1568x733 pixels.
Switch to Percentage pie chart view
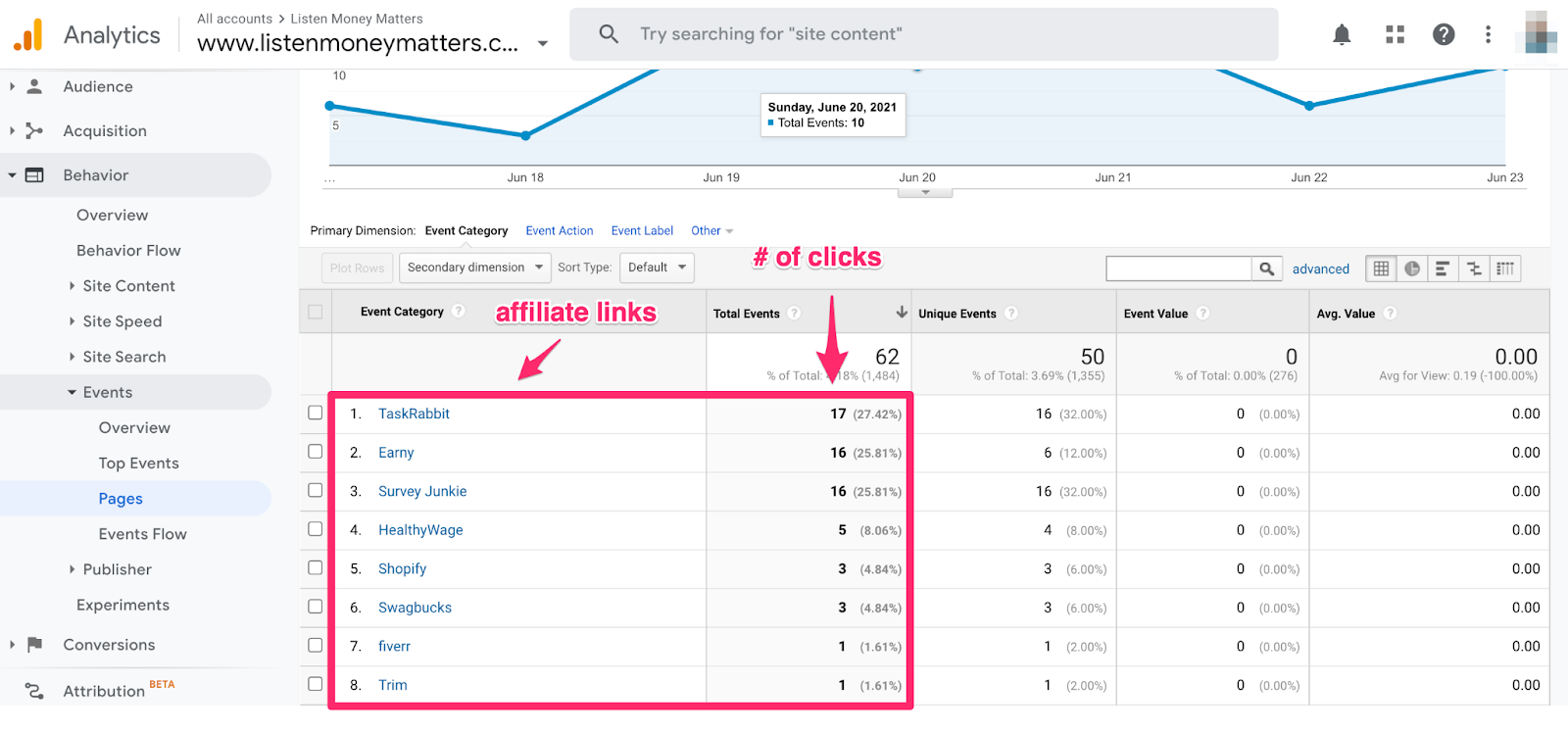point(1412,269)
